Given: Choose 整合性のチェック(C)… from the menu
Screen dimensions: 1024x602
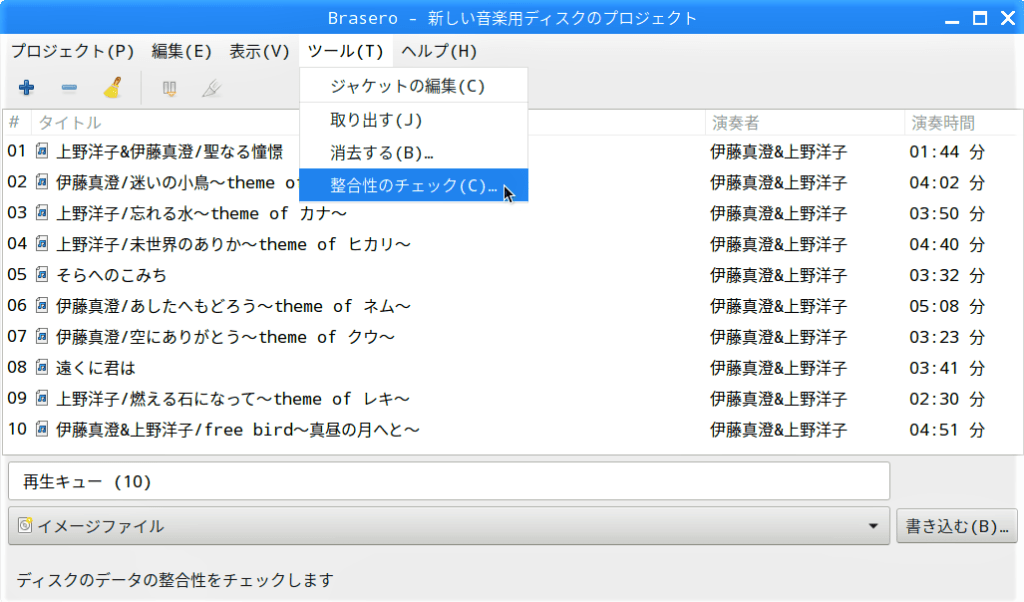Looking at the screenshot, I should 413,185.
